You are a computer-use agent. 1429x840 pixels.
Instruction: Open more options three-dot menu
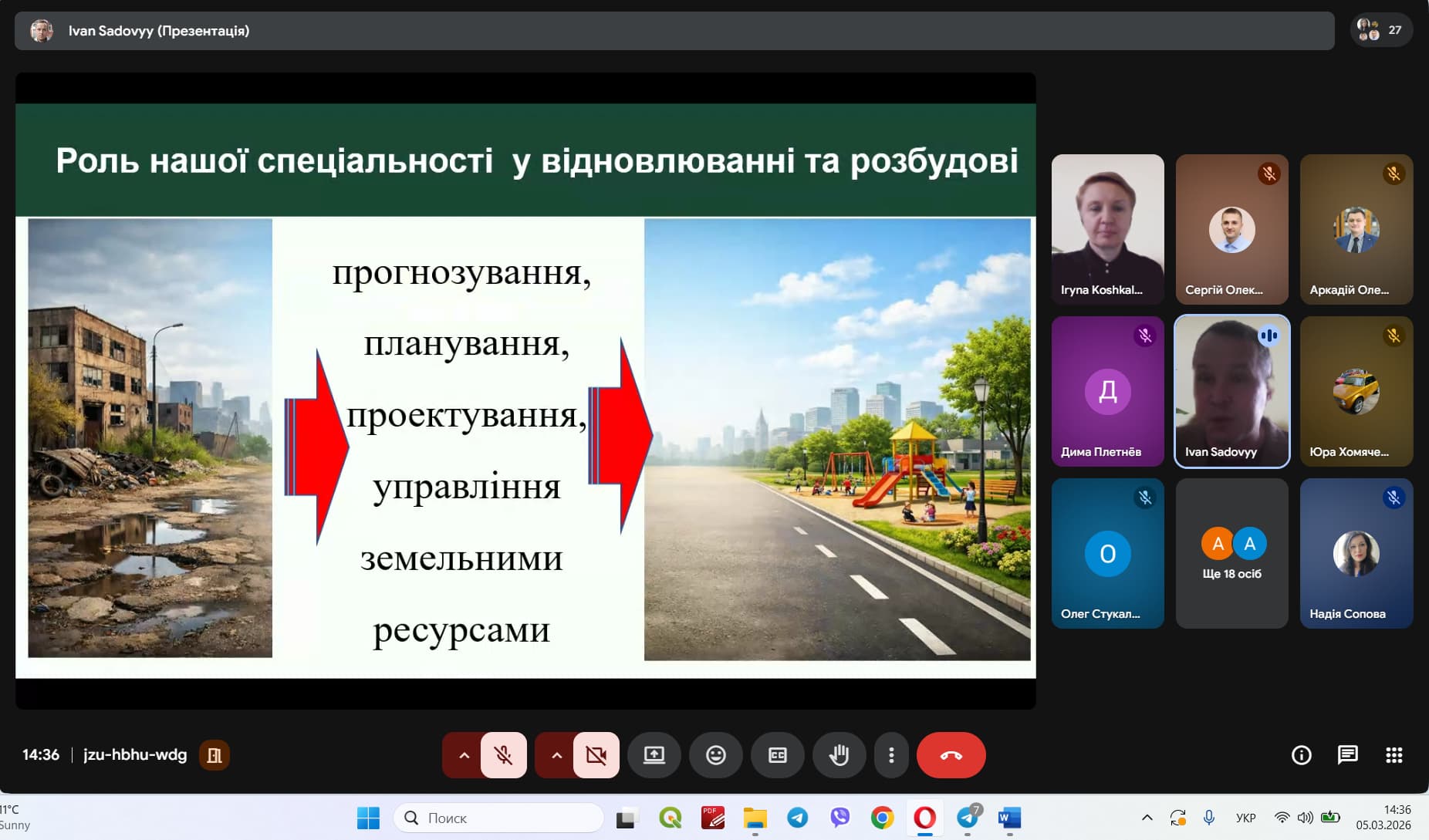pyautogui.click(x=891, y=755)
